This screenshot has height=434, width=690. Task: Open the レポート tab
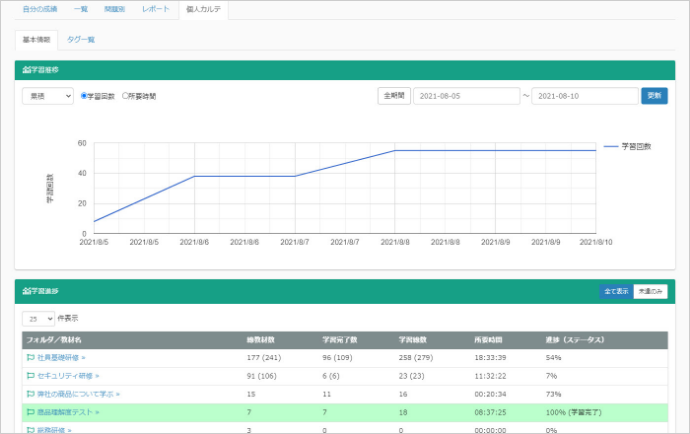(155, 9)
